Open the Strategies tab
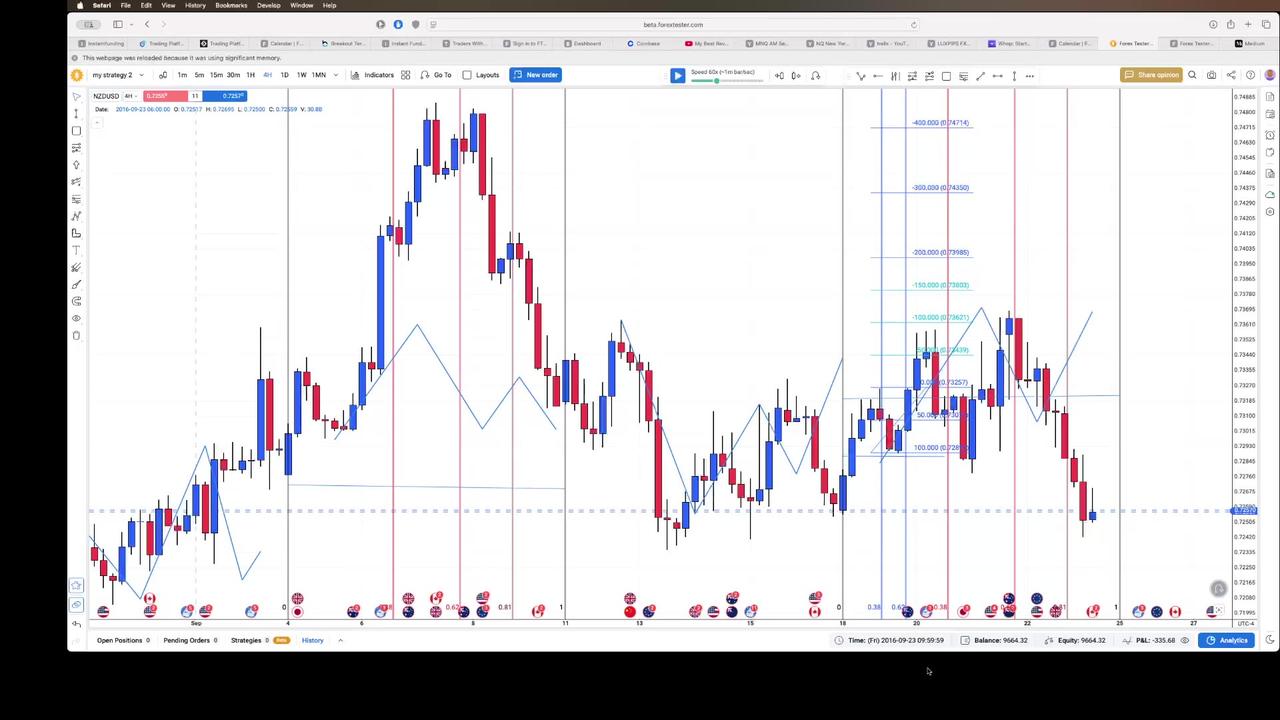 pyautogui.click(x=259, y=640)
